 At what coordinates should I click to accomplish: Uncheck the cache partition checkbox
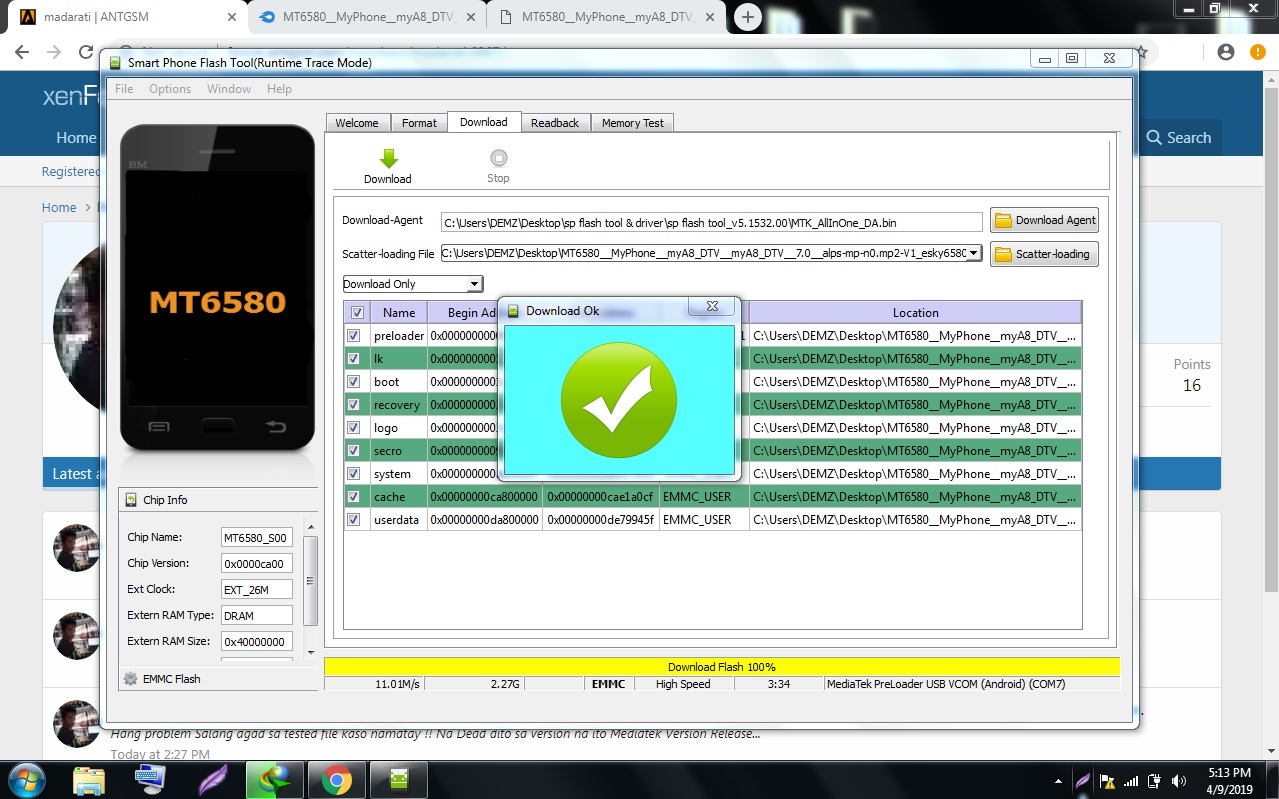353,497
